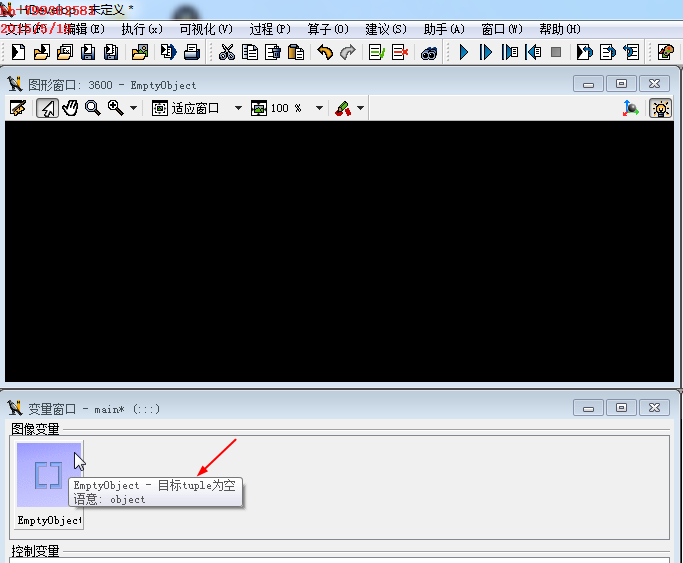Click the 100 % image size icon
The width and height of the screenshot is (683, 563).
[x=259, y=108]
